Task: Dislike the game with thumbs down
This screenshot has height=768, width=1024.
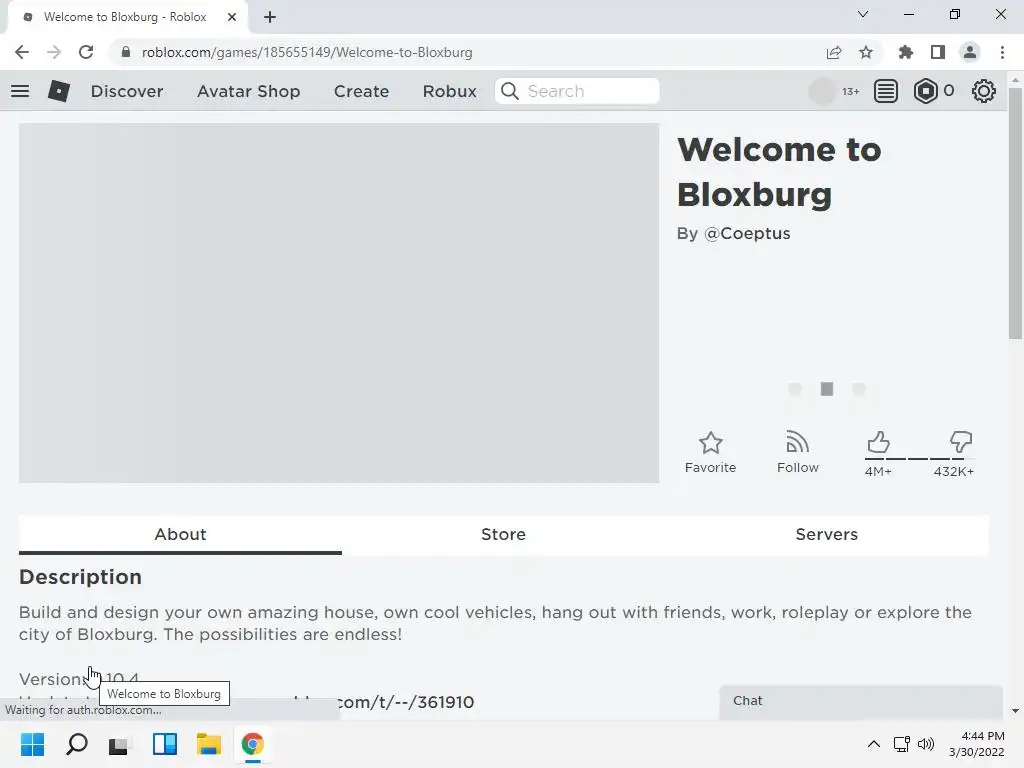Action: pyautogui.click(x=961, y=442)
